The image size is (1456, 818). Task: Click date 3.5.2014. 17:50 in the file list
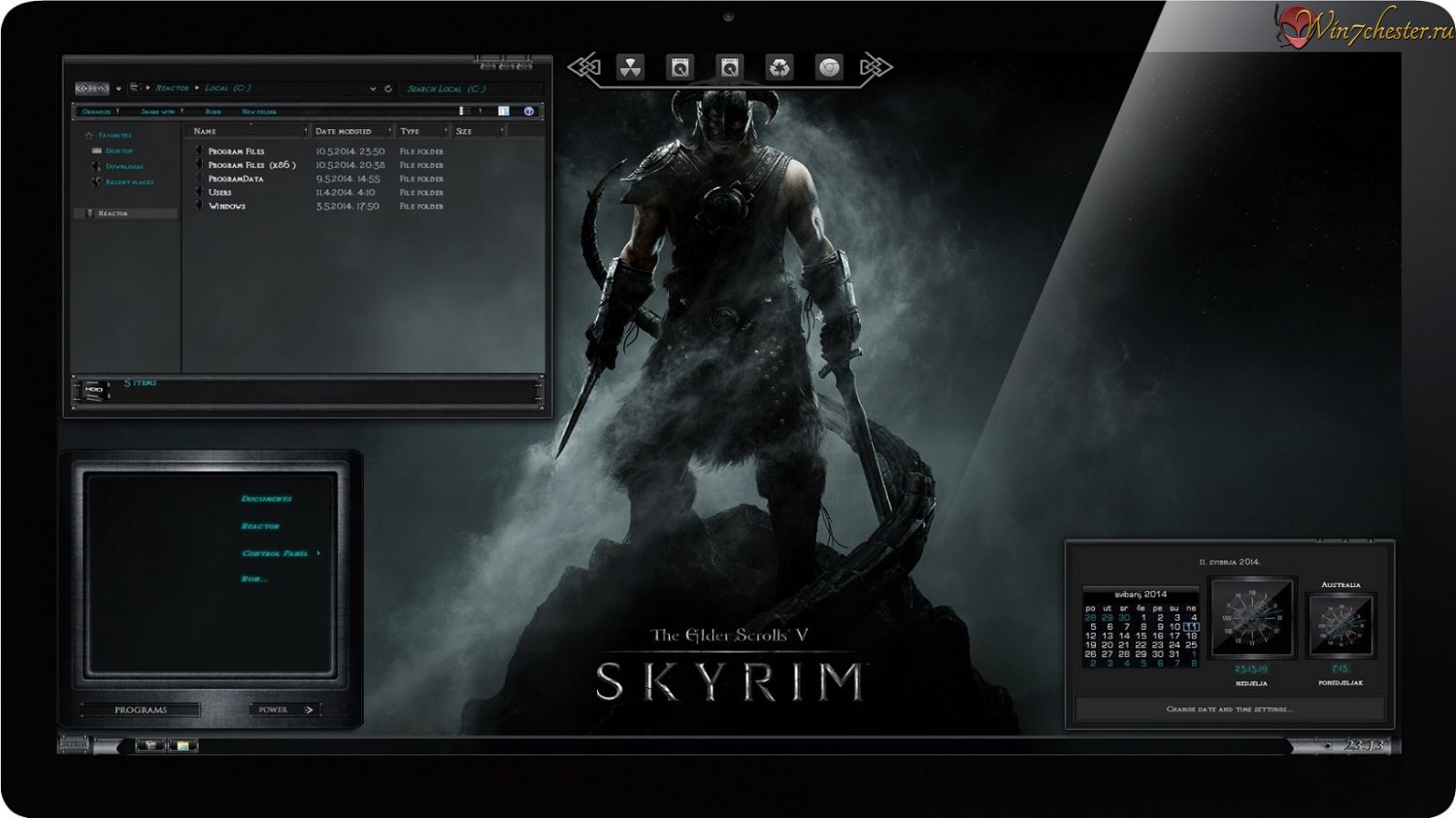pos(347,206)
